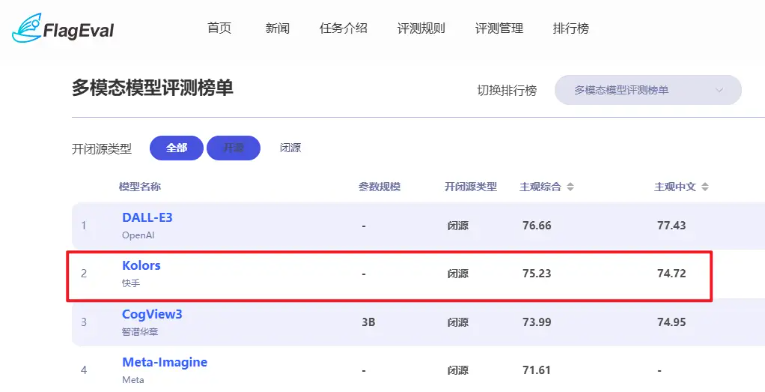Open the 排行榜 nav item

point(570,28)
